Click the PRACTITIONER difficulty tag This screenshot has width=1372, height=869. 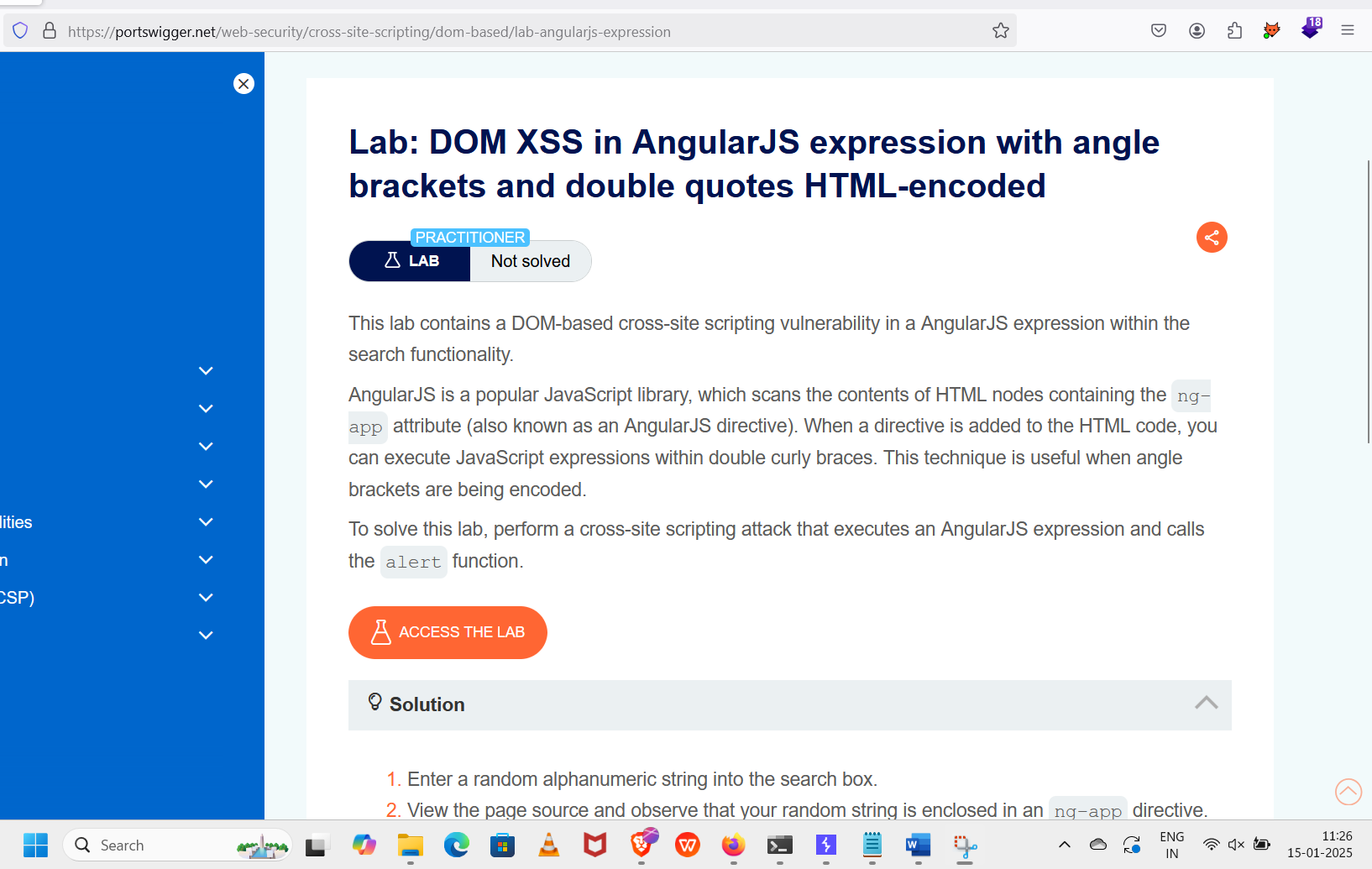coord(470,238)
